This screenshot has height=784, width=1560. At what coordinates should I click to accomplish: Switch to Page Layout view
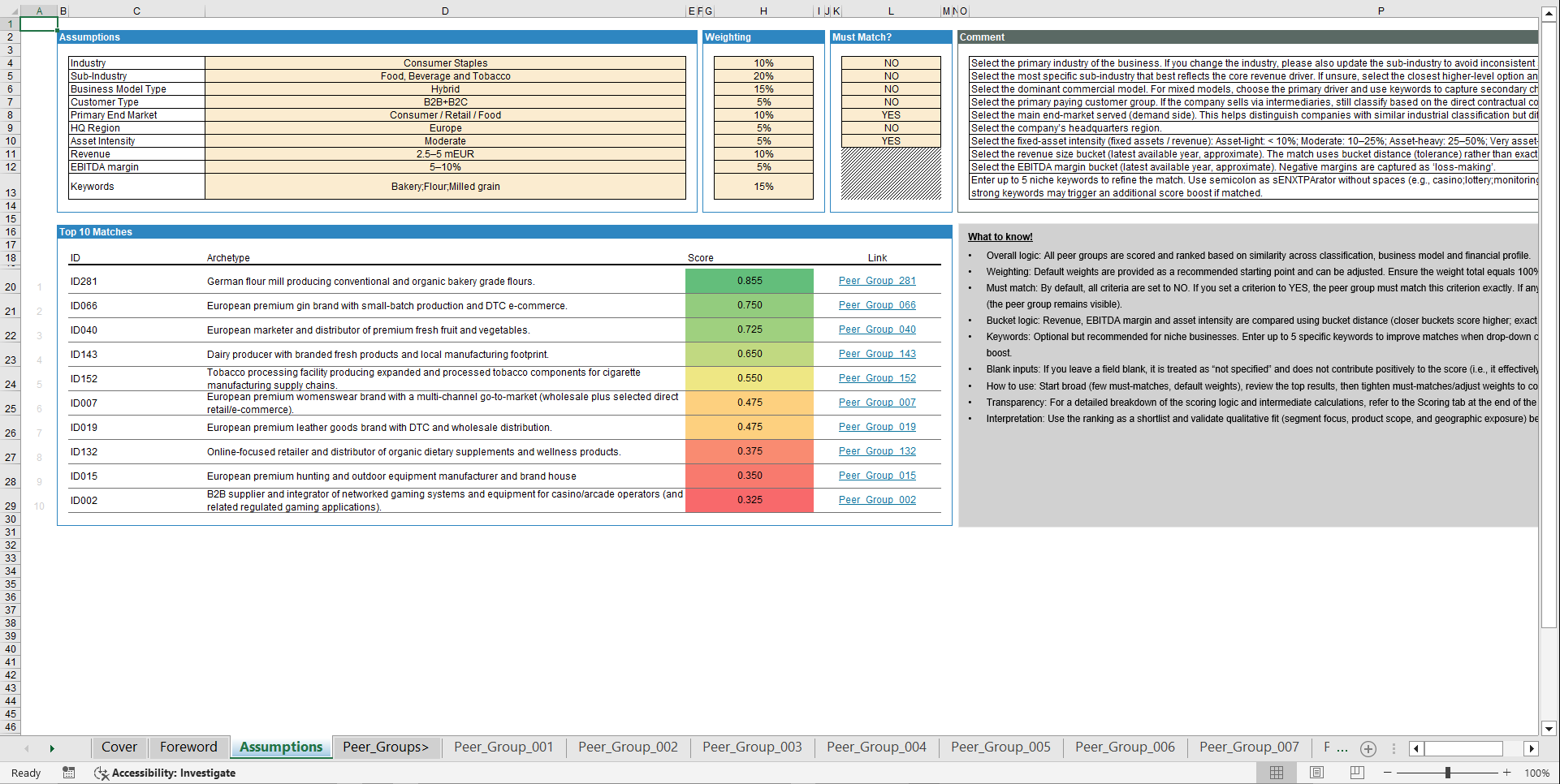1316,773
